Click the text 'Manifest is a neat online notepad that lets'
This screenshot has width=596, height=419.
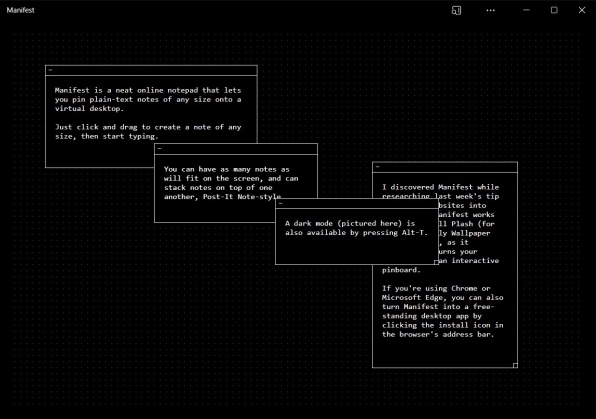click(x=148, y=90)
